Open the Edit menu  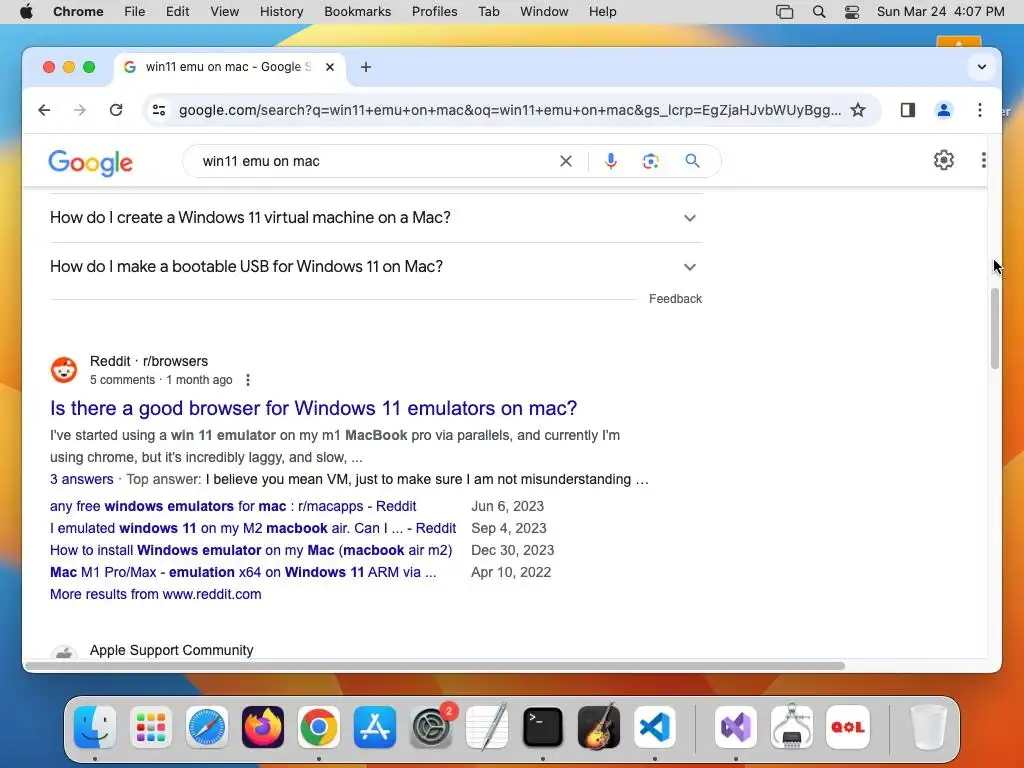click(x=177, y=12)
